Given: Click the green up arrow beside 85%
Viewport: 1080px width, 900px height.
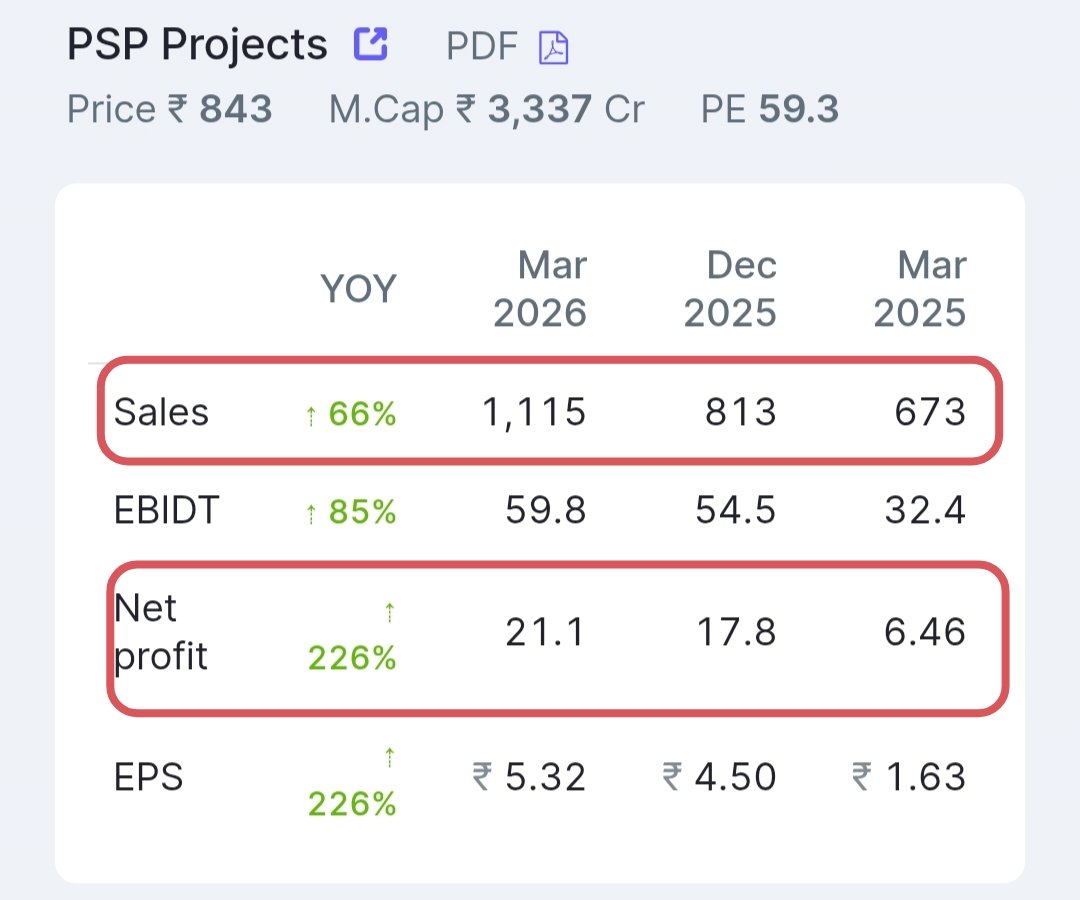Looking at the screenshot, I should [311, 514].
